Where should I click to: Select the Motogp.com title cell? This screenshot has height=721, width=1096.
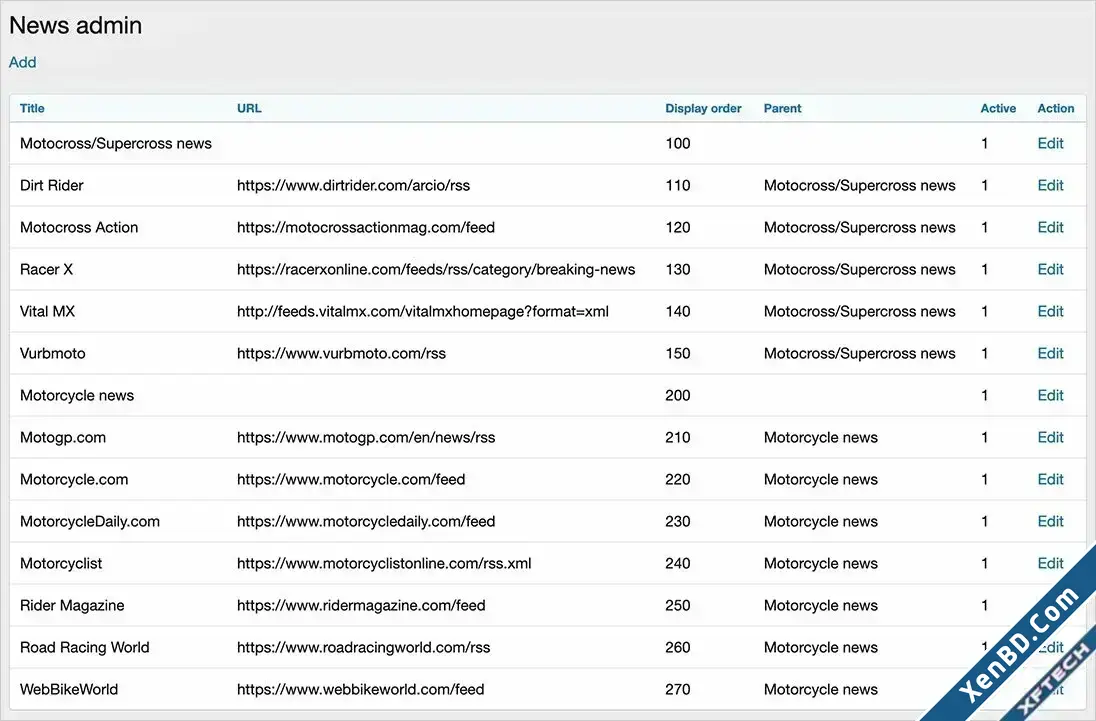(63, 437)
